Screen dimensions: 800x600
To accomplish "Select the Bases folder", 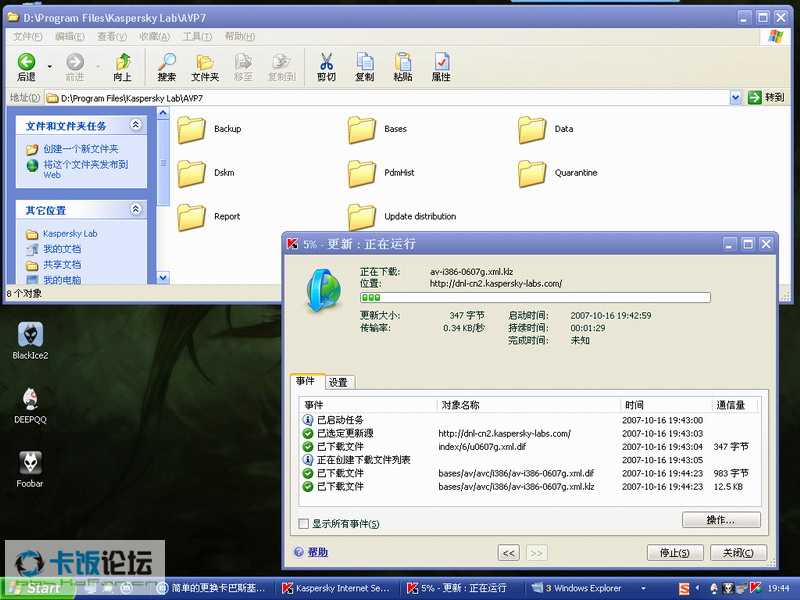I will 378,129.
